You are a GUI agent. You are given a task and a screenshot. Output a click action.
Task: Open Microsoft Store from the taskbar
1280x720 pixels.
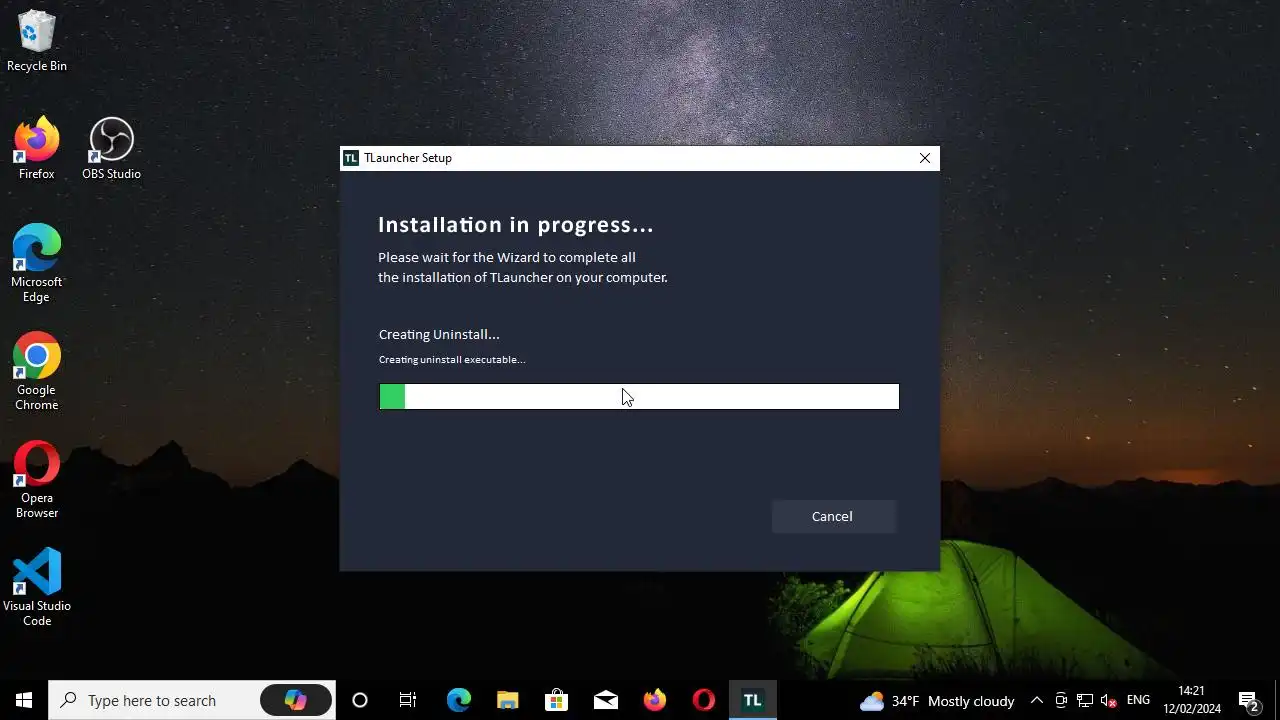(556, 700)
